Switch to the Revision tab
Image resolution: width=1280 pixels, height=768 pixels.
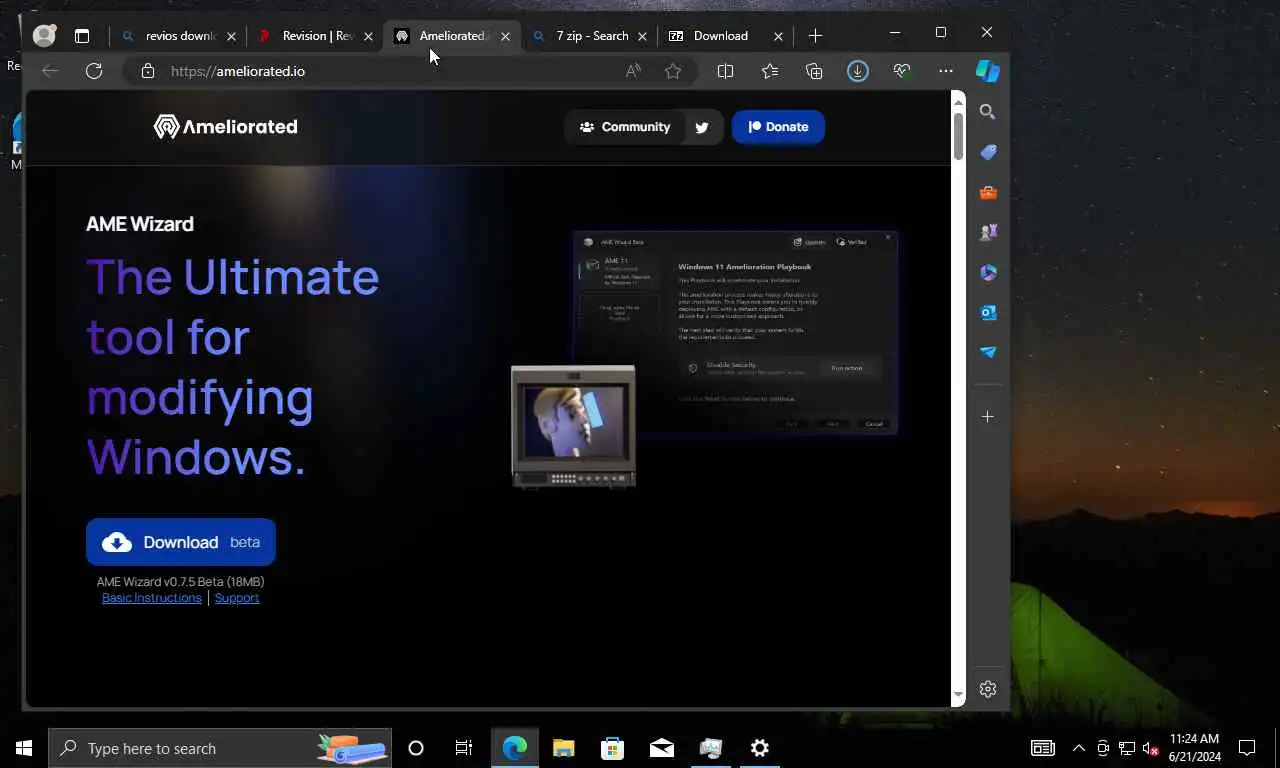pyautogui.click(x=317, y=36)
